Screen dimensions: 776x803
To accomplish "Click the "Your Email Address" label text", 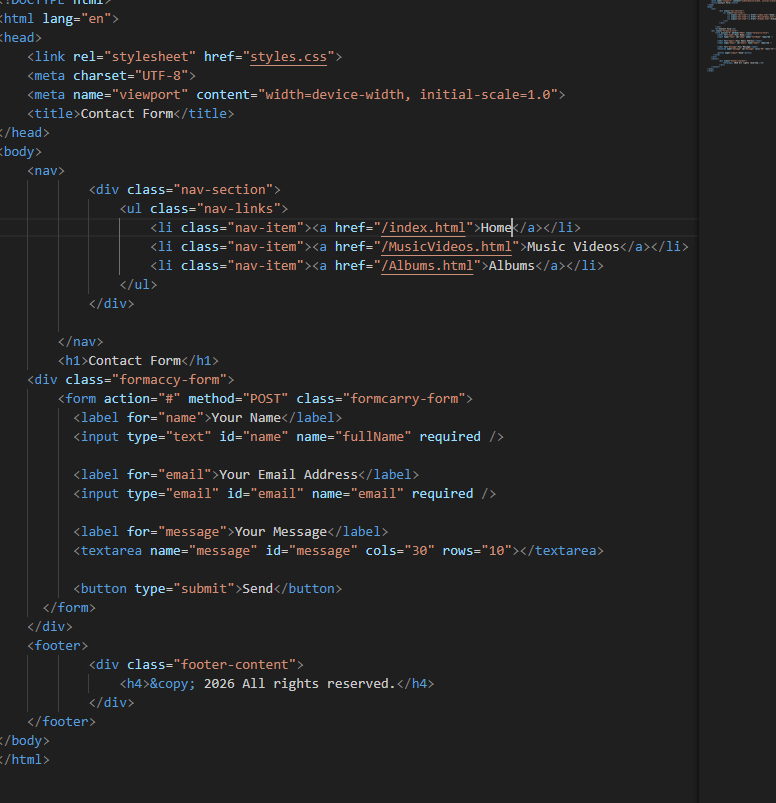I will [288, 475].
